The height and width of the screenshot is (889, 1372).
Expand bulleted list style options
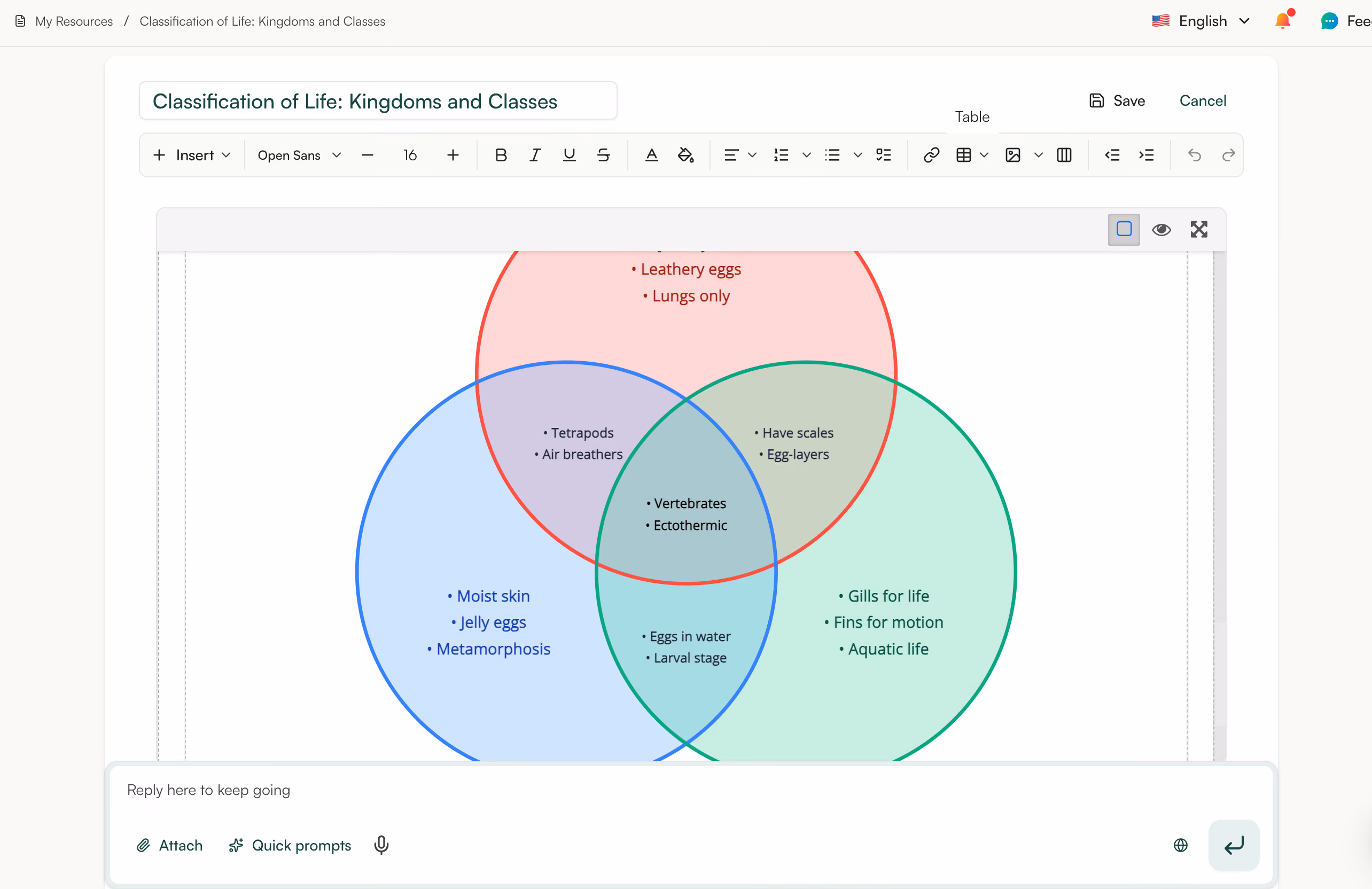click(858, 155)
